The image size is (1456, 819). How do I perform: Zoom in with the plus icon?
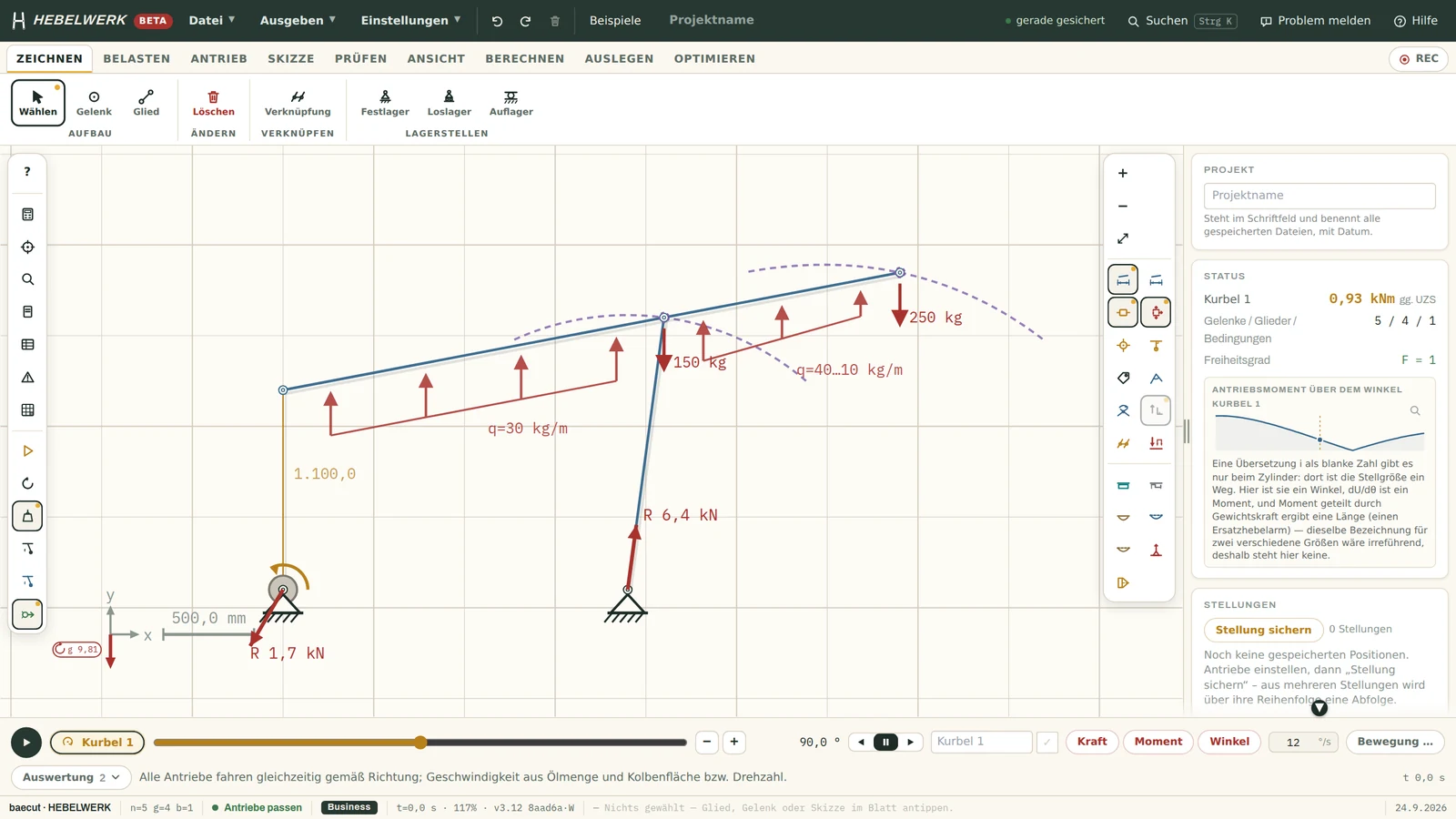point(1123,173)
